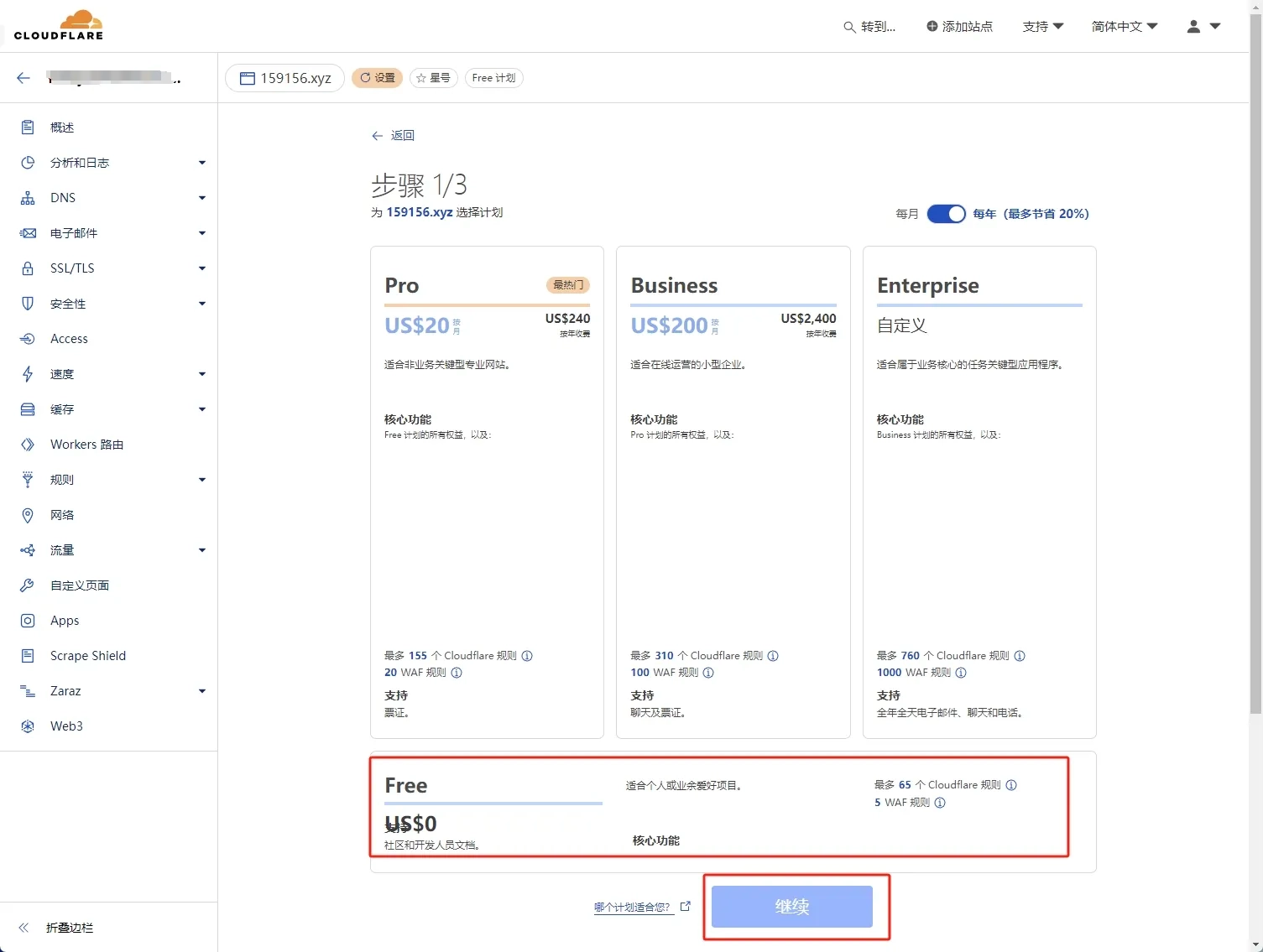Click the 速度 lightning bolt icon
The width and height of the screenshot is (1263, 952).
coord(28,374)
